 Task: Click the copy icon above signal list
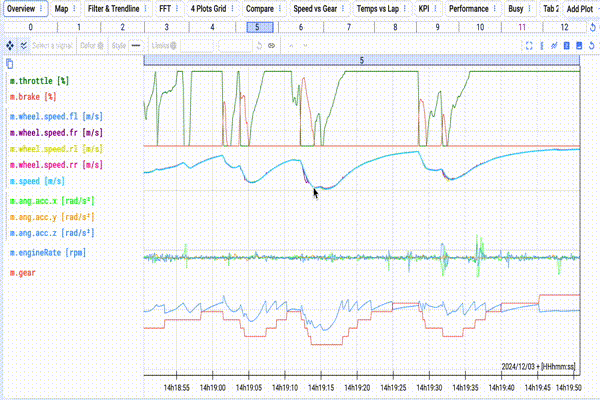click(x=10, y=62)
